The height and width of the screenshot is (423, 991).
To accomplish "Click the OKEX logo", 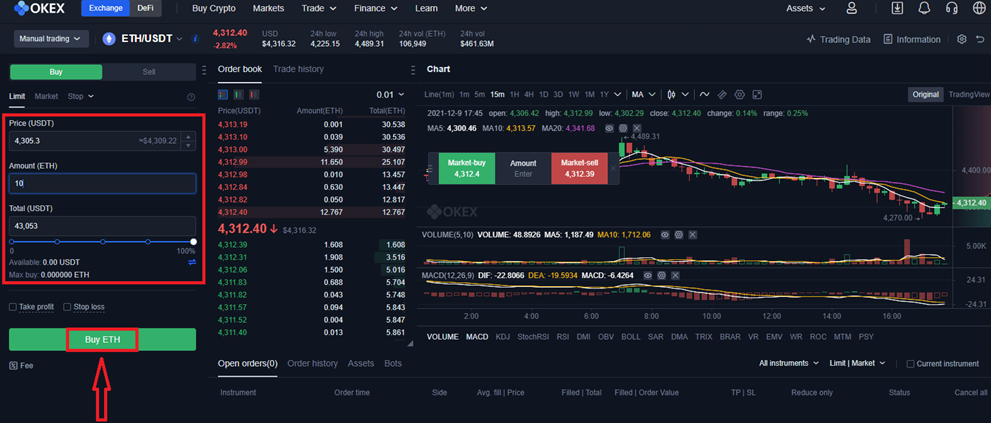I will (39, 8).
